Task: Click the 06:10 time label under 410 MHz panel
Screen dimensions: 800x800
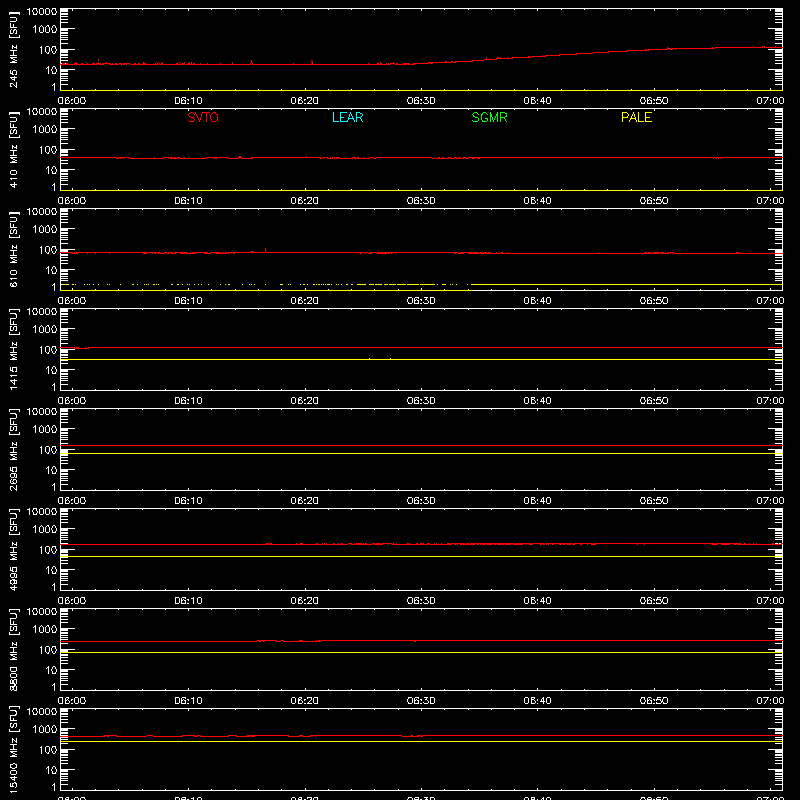Action: tap(188, 201)
